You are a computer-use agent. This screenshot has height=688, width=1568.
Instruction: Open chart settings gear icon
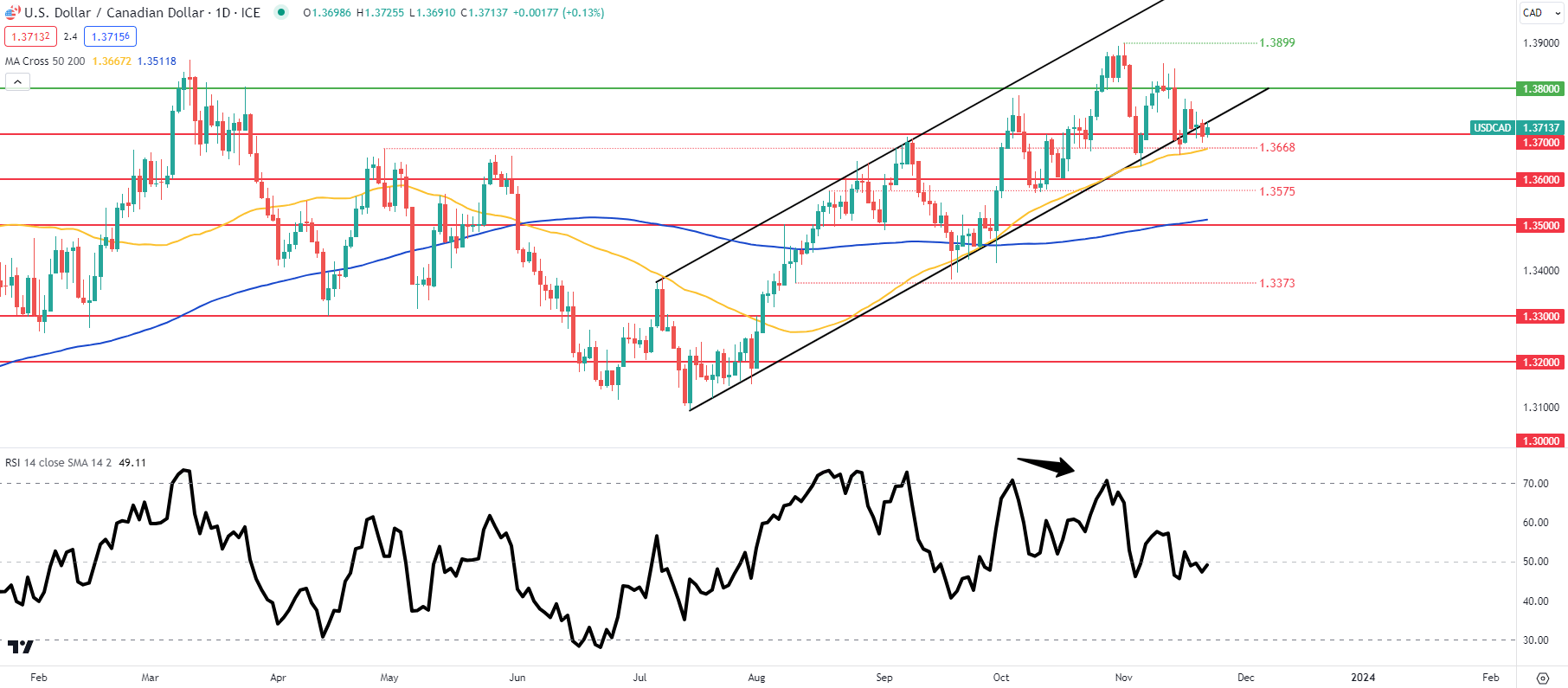pos(1542,678)
